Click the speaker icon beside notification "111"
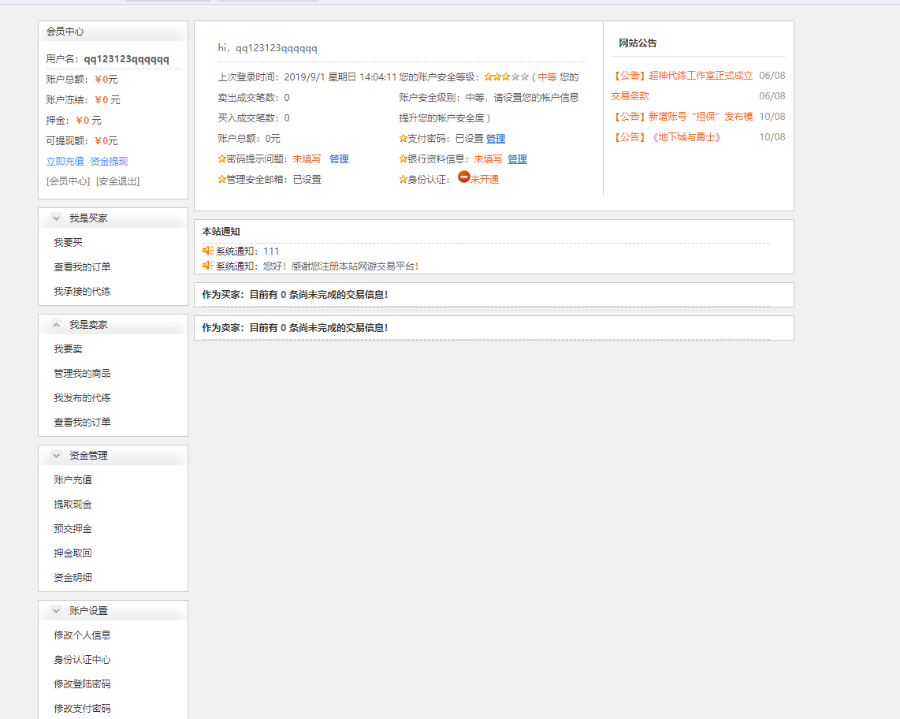The height and width of the screenshot is (719, 900). (x=208, y=251)
